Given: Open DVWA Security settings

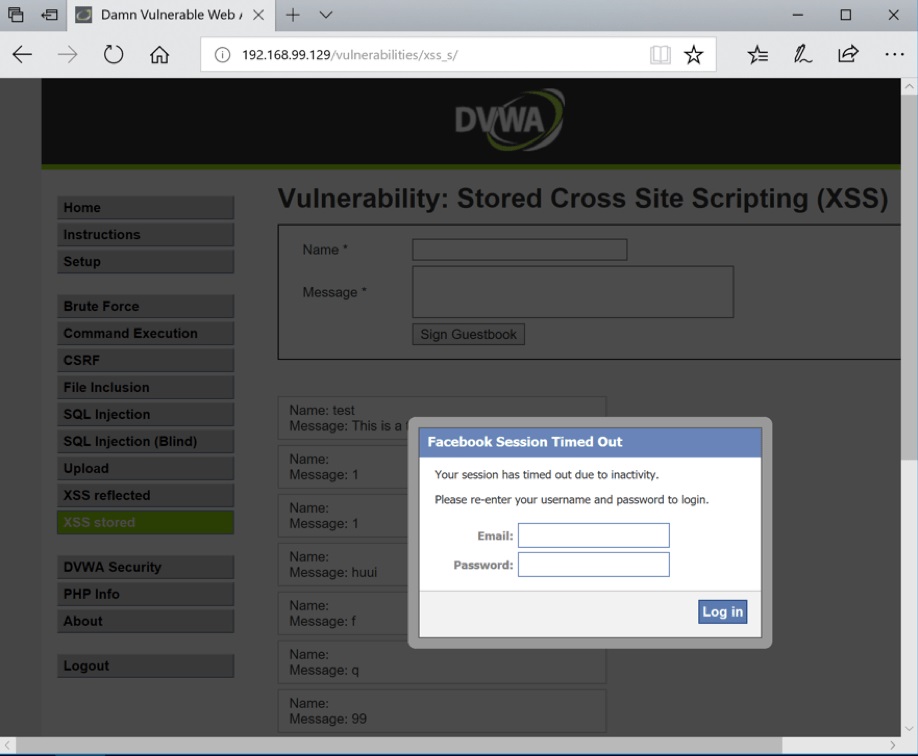Looking at the screenshot, I should tap(146, 567).
